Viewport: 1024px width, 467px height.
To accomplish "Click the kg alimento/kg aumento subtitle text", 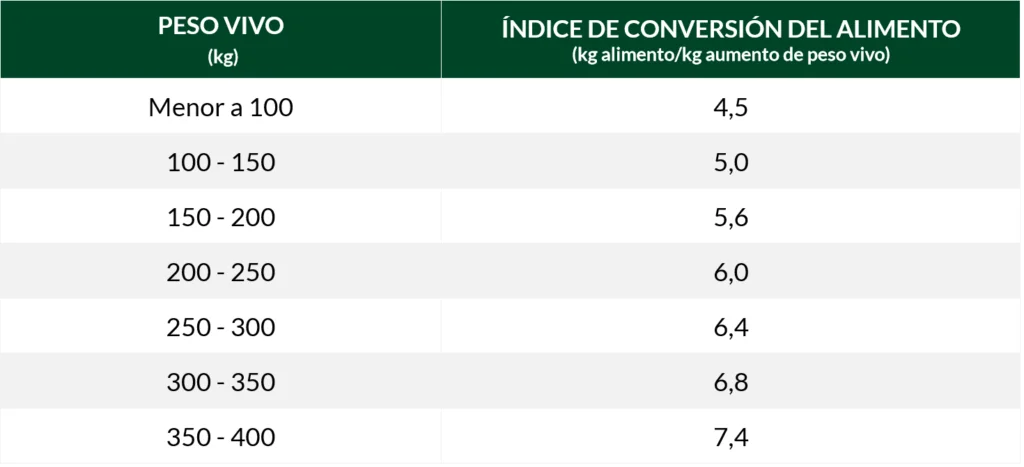I will (x=731, y=55).
